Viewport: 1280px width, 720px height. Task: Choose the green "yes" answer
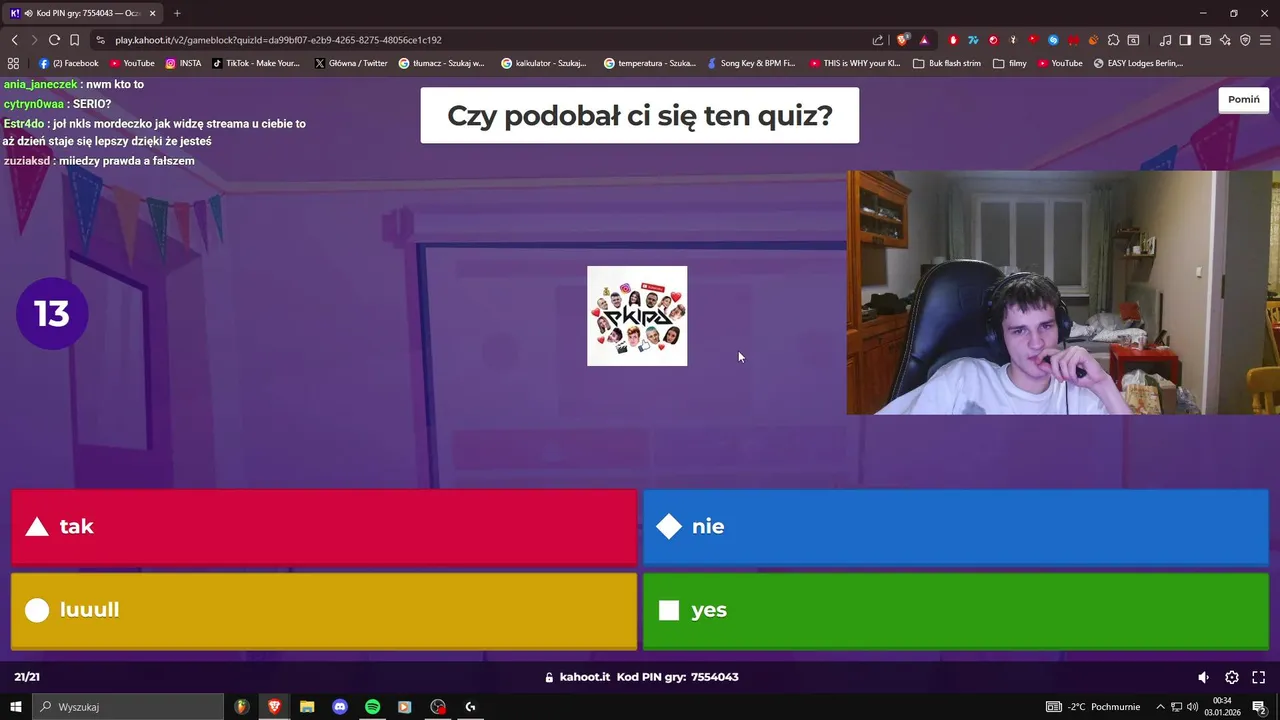tap(956, 610)
